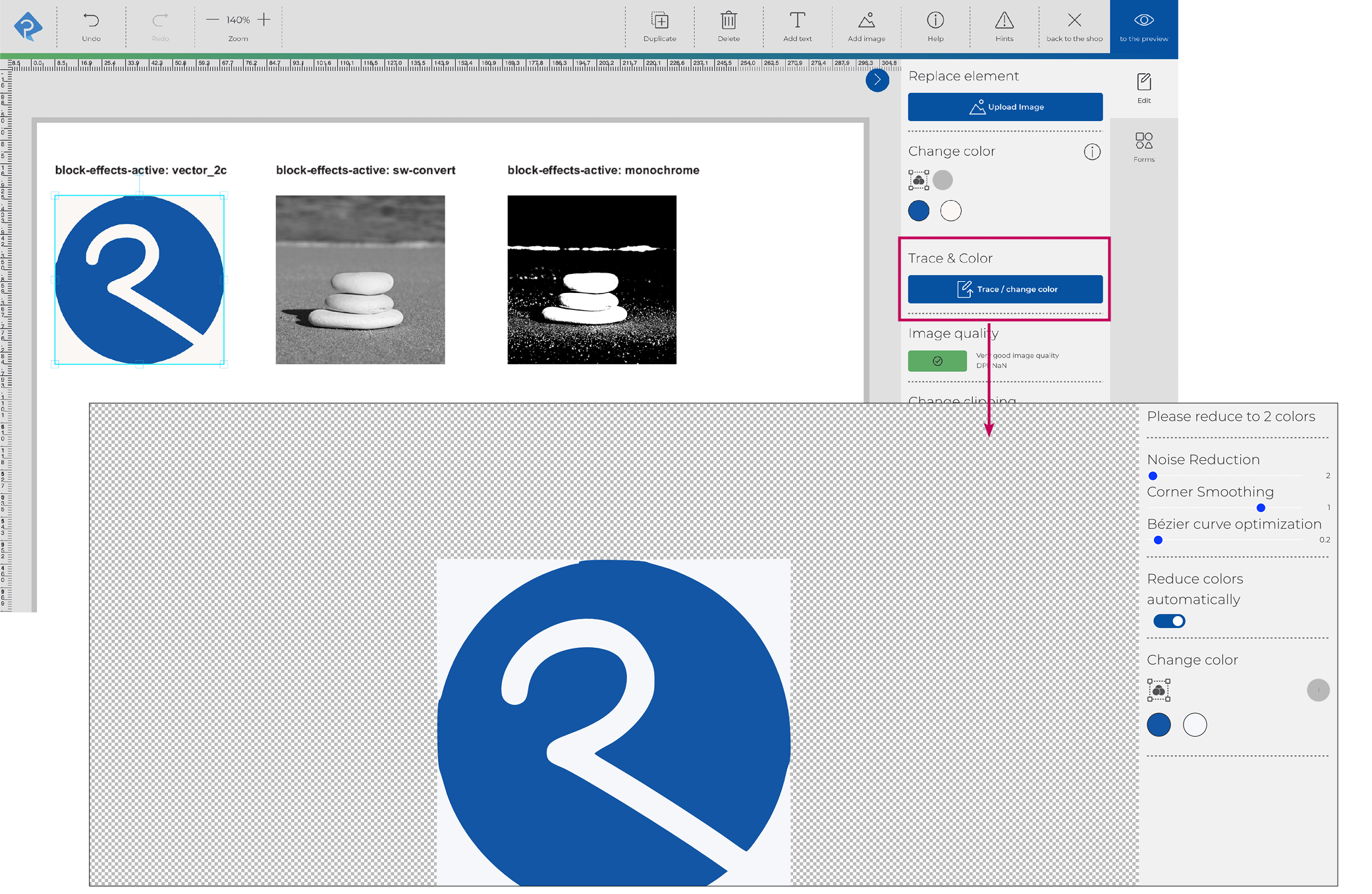This screenshot has width=1372, height=894.
Task: Go to the preview button
Action: [1143, 28]
